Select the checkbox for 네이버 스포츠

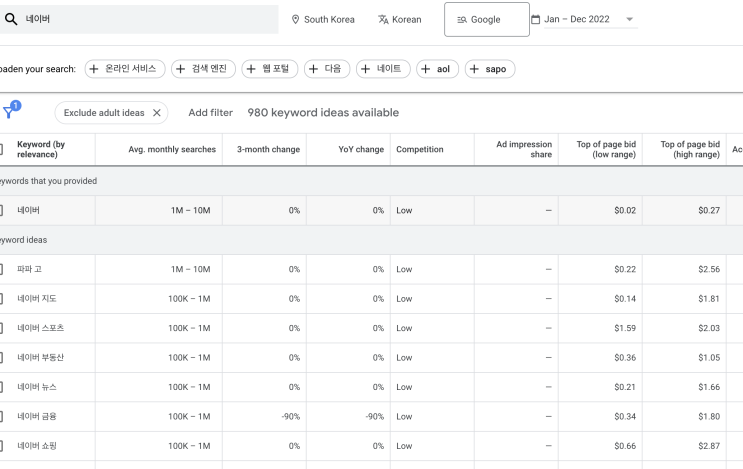point(1,328)
